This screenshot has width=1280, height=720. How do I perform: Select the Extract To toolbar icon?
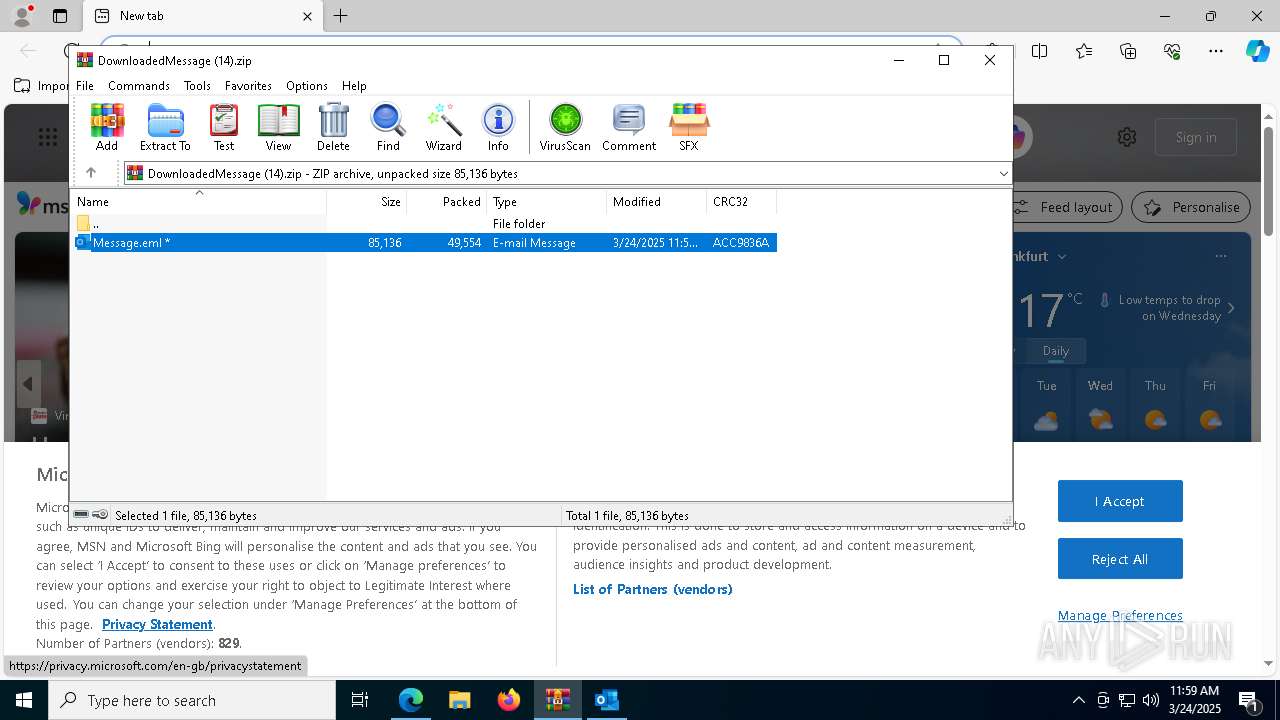click(x=165, y=127)
